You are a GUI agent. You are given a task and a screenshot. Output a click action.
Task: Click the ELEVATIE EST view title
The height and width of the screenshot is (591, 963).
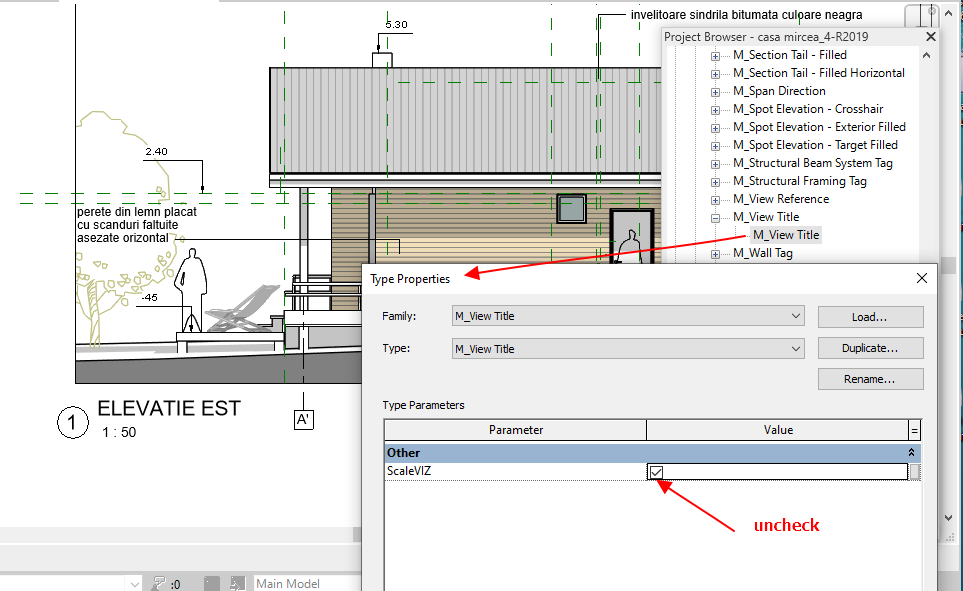pyautogui.click(x=169, y=409)
